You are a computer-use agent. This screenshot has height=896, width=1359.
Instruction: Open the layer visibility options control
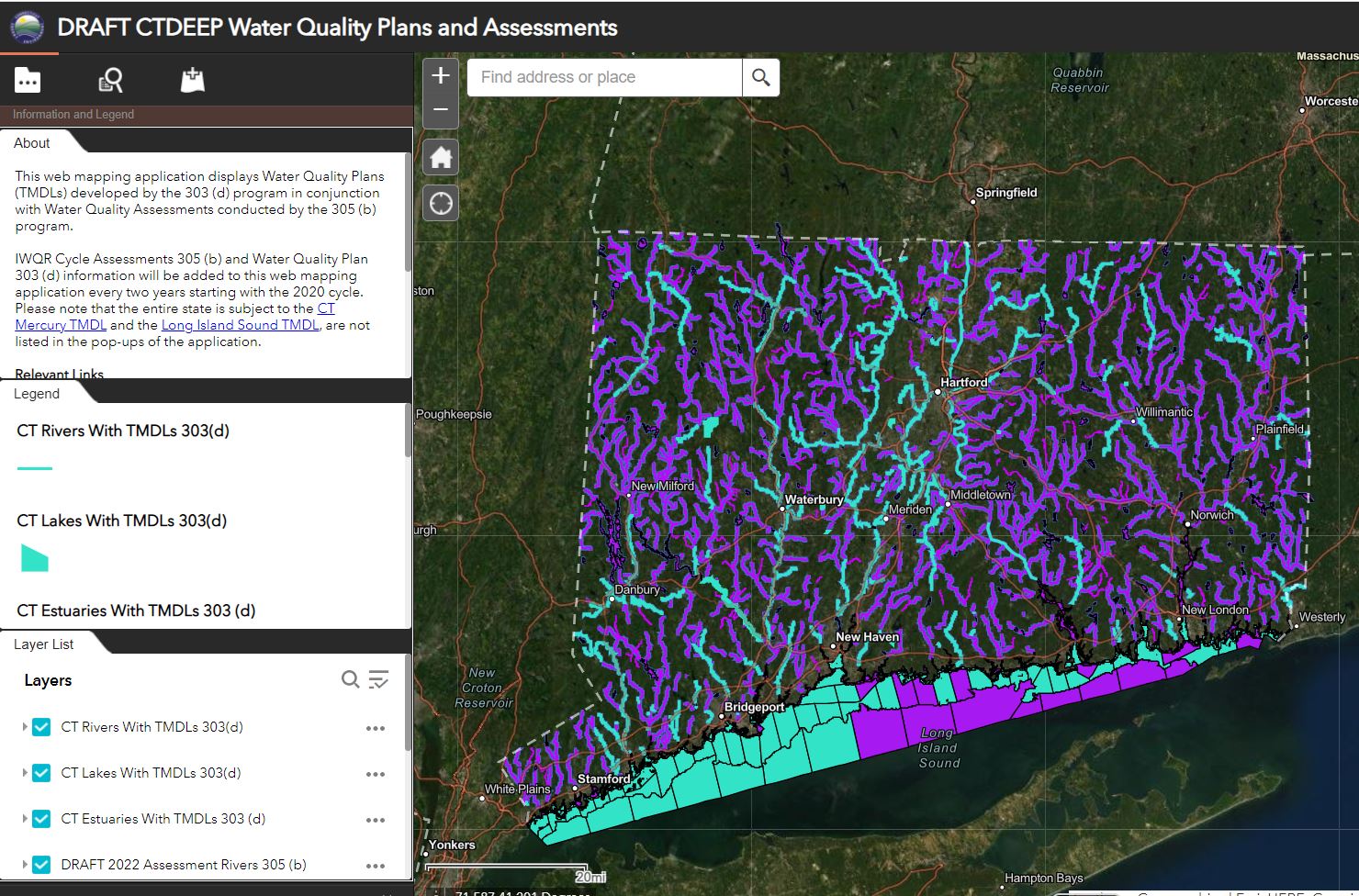pos(377,679)
